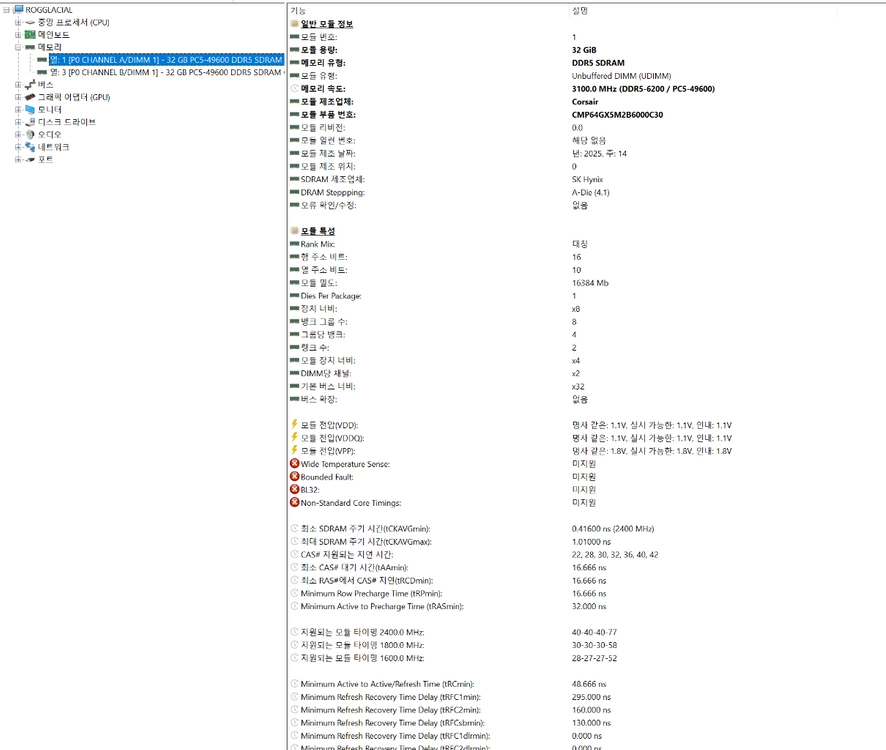Expand the 중앙 프로세서 (CPU) node
This screenshot has width=886, height=750.
click(x=18, y=23)
